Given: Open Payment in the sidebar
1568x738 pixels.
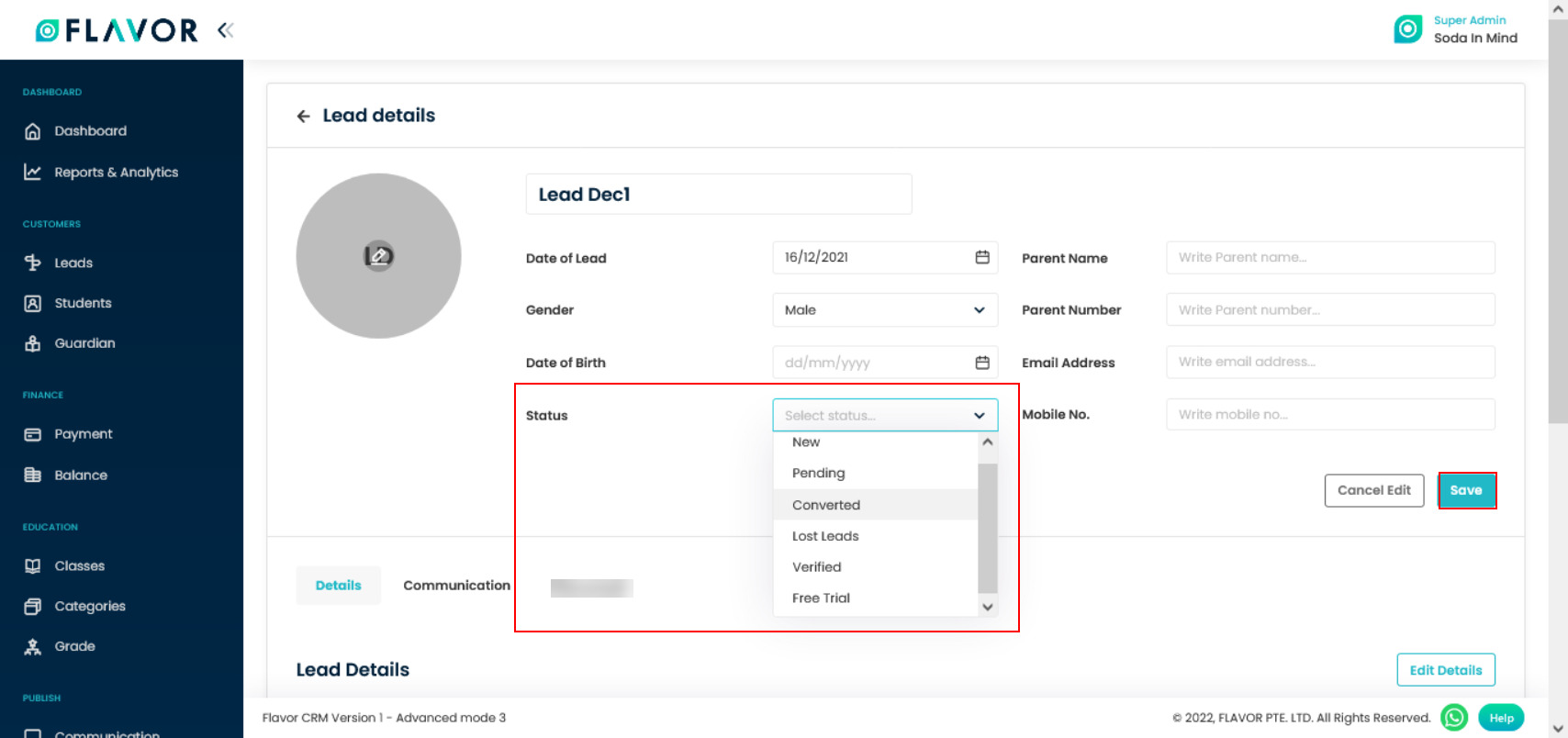Looking at the screenshot, I should [84, 434].
